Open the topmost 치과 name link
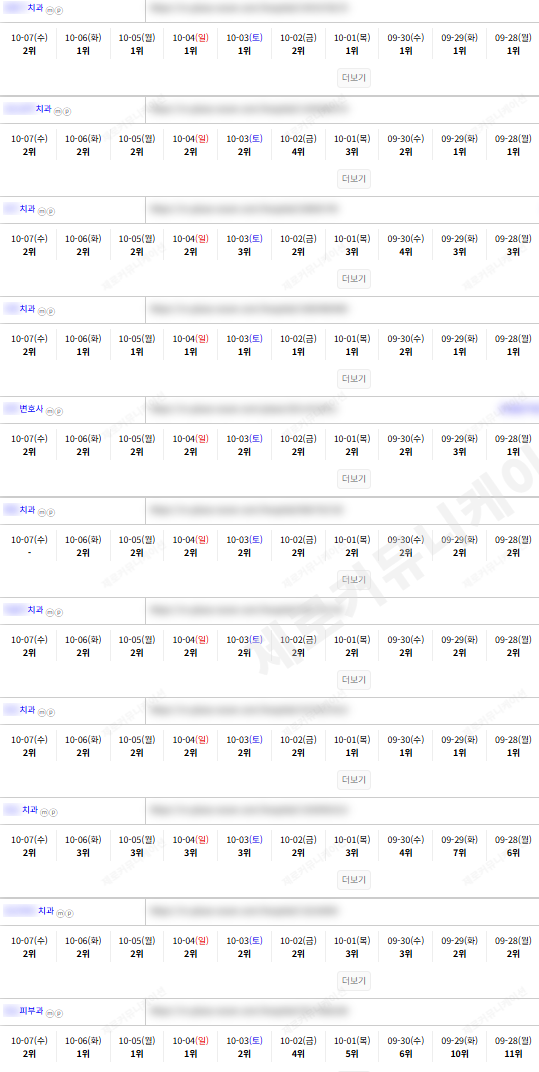The height and width of the screenshot is (1072, 539). pos(23,8)
